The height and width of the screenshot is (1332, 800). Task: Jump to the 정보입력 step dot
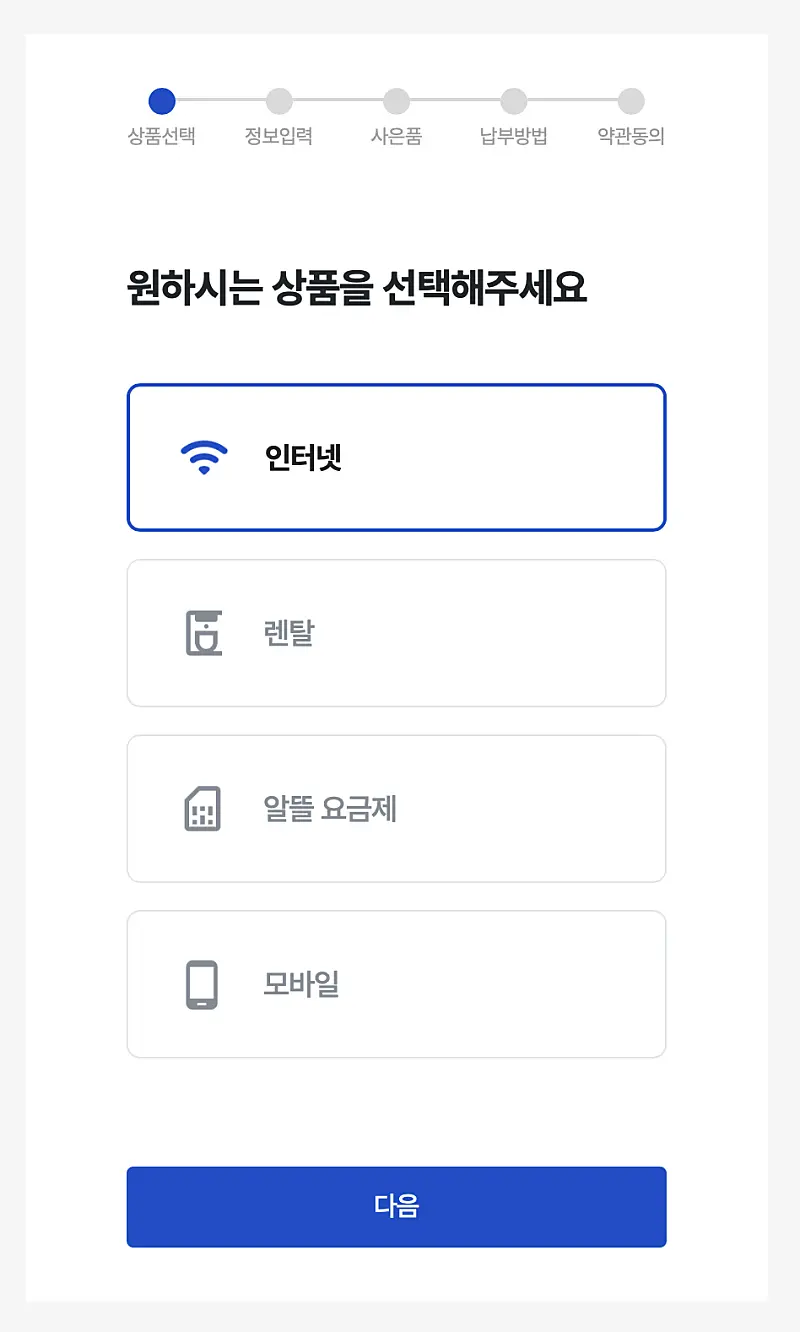(279, 101)
